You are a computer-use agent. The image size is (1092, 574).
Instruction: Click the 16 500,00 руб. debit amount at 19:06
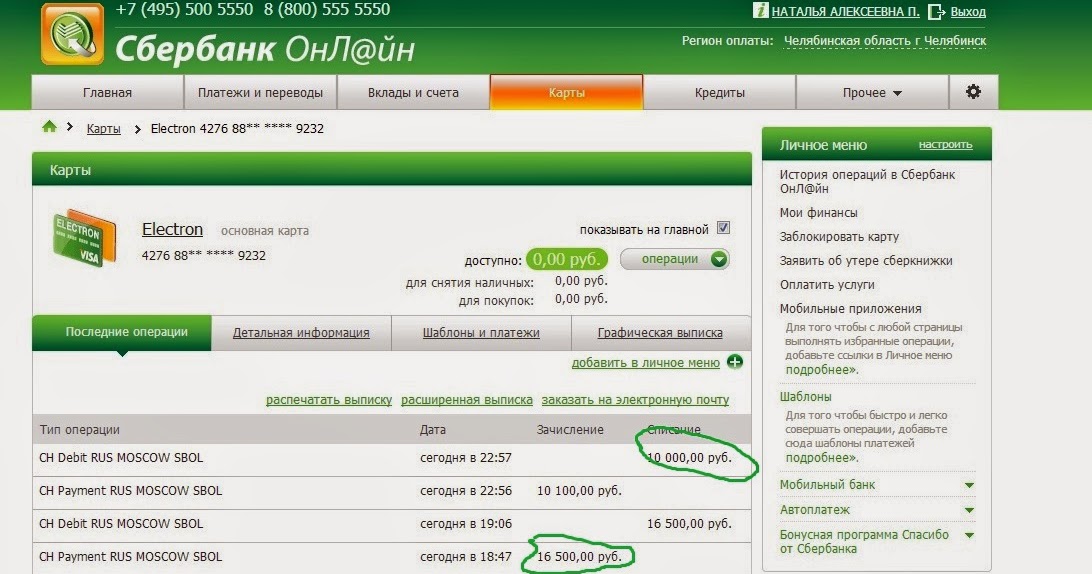coord(689,524)
